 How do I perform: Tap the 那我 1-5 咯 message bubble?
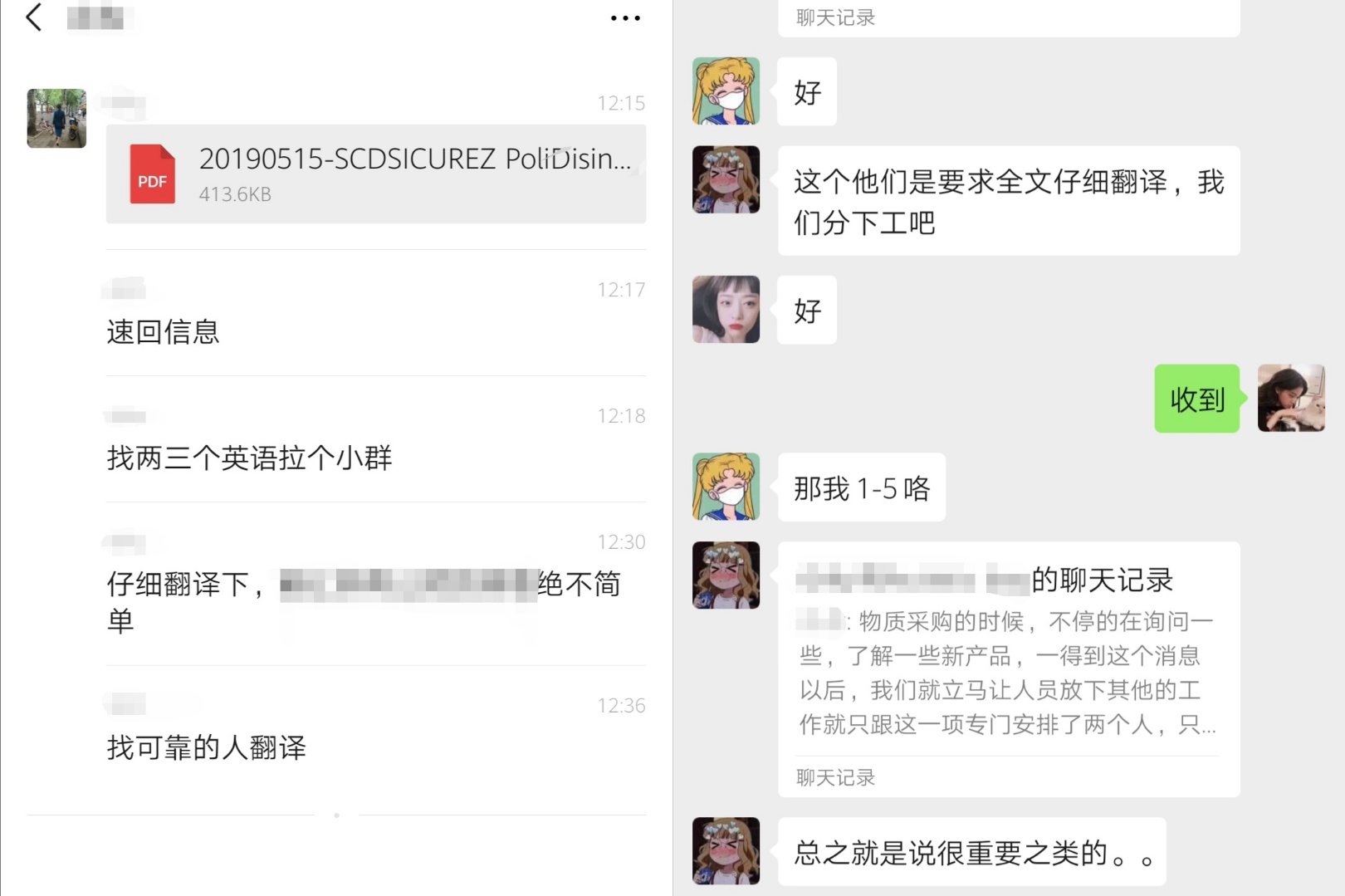(862, 487)
